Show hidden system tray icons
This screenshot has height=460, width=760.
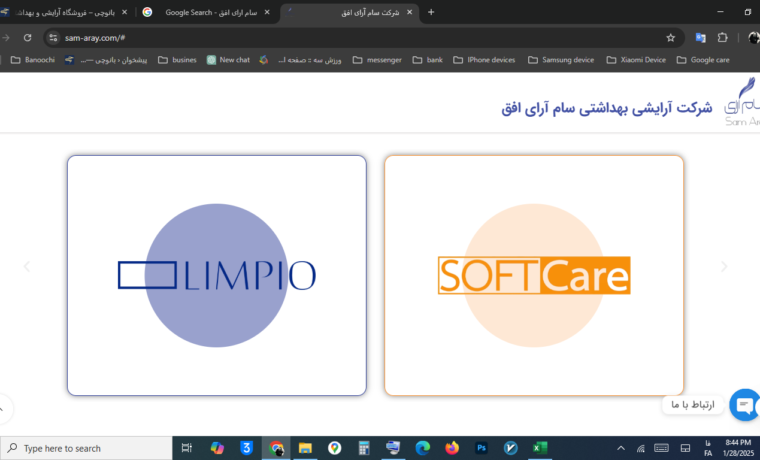pyautogui.click(x=621, y=448)
